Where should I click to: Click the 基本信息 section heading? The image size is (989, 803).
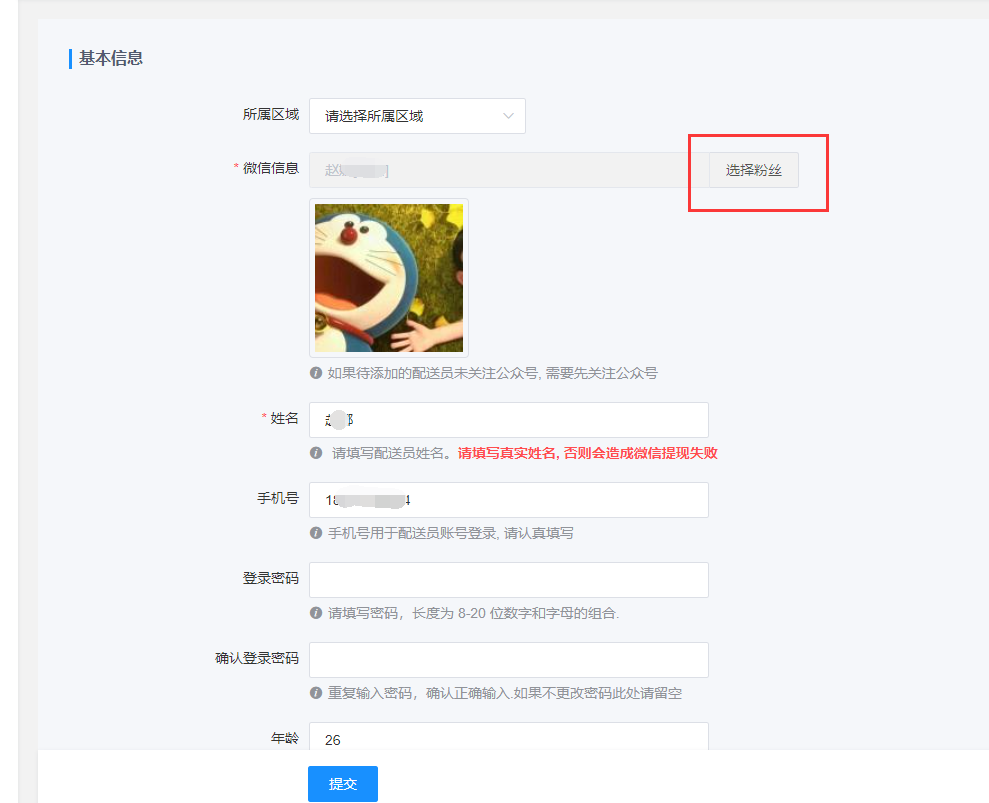(x=111, y=59)
